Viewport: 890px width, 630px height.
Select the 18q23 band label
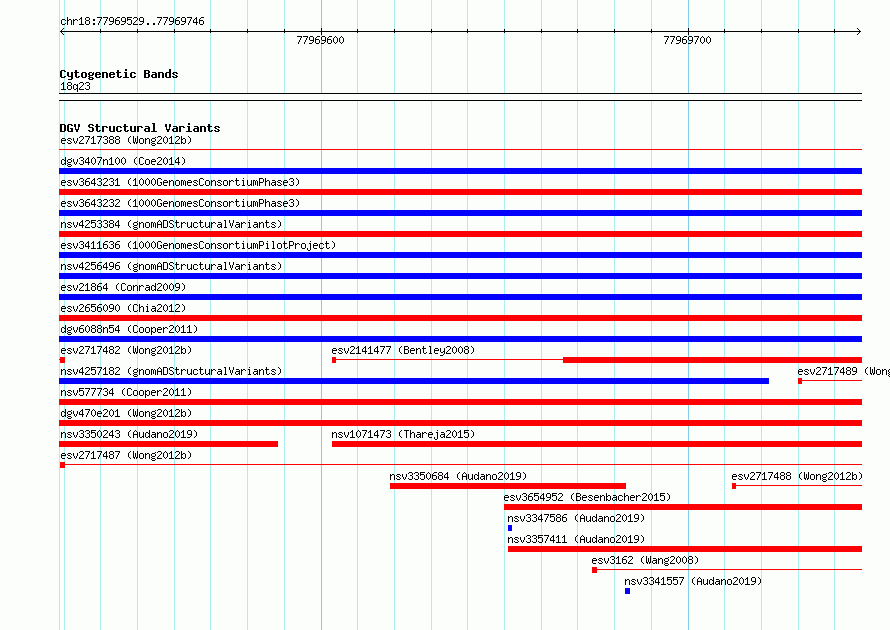click(75, 86)
